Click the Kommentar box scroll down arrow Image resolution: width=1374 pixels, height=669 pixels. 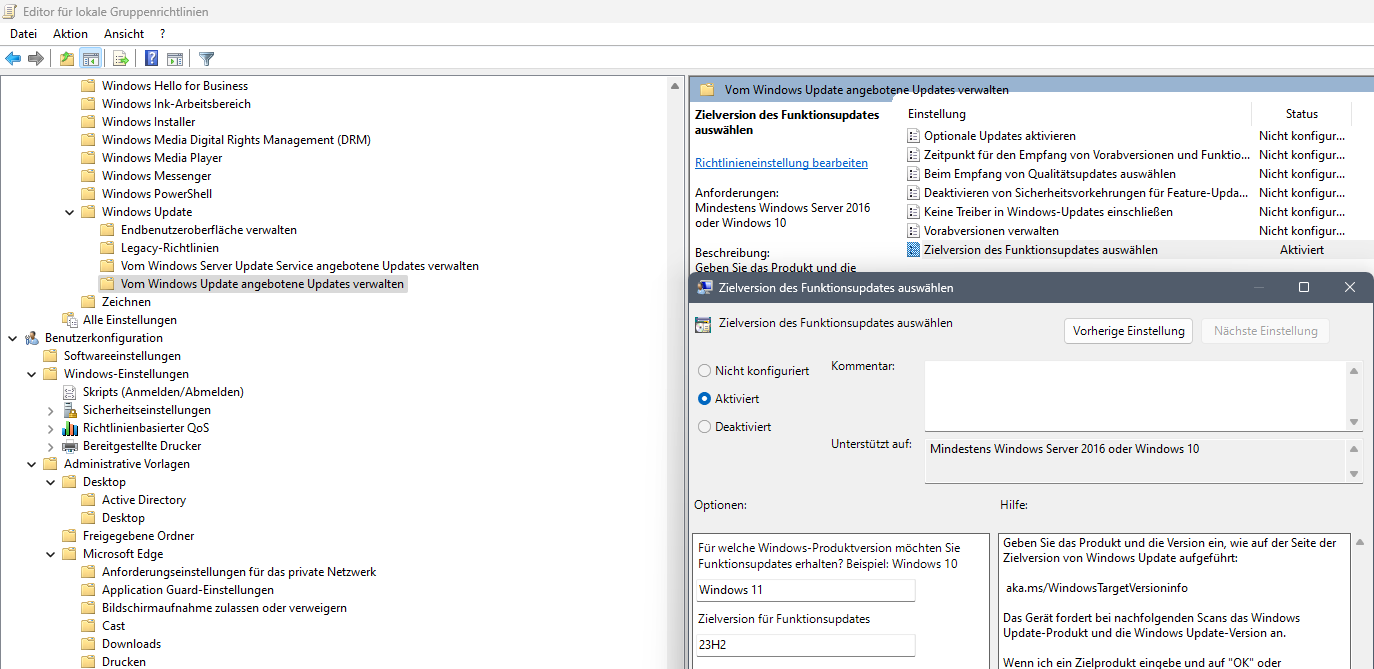point(1354,422)
